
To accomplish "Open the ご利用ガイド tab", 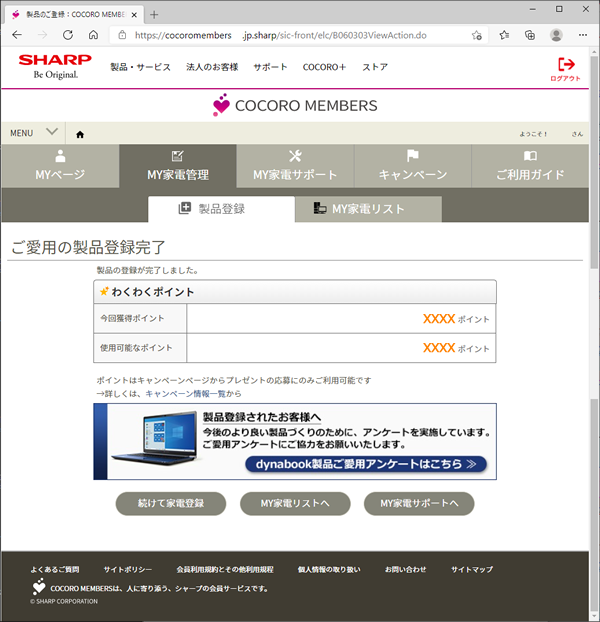I will tap(530, 166).
